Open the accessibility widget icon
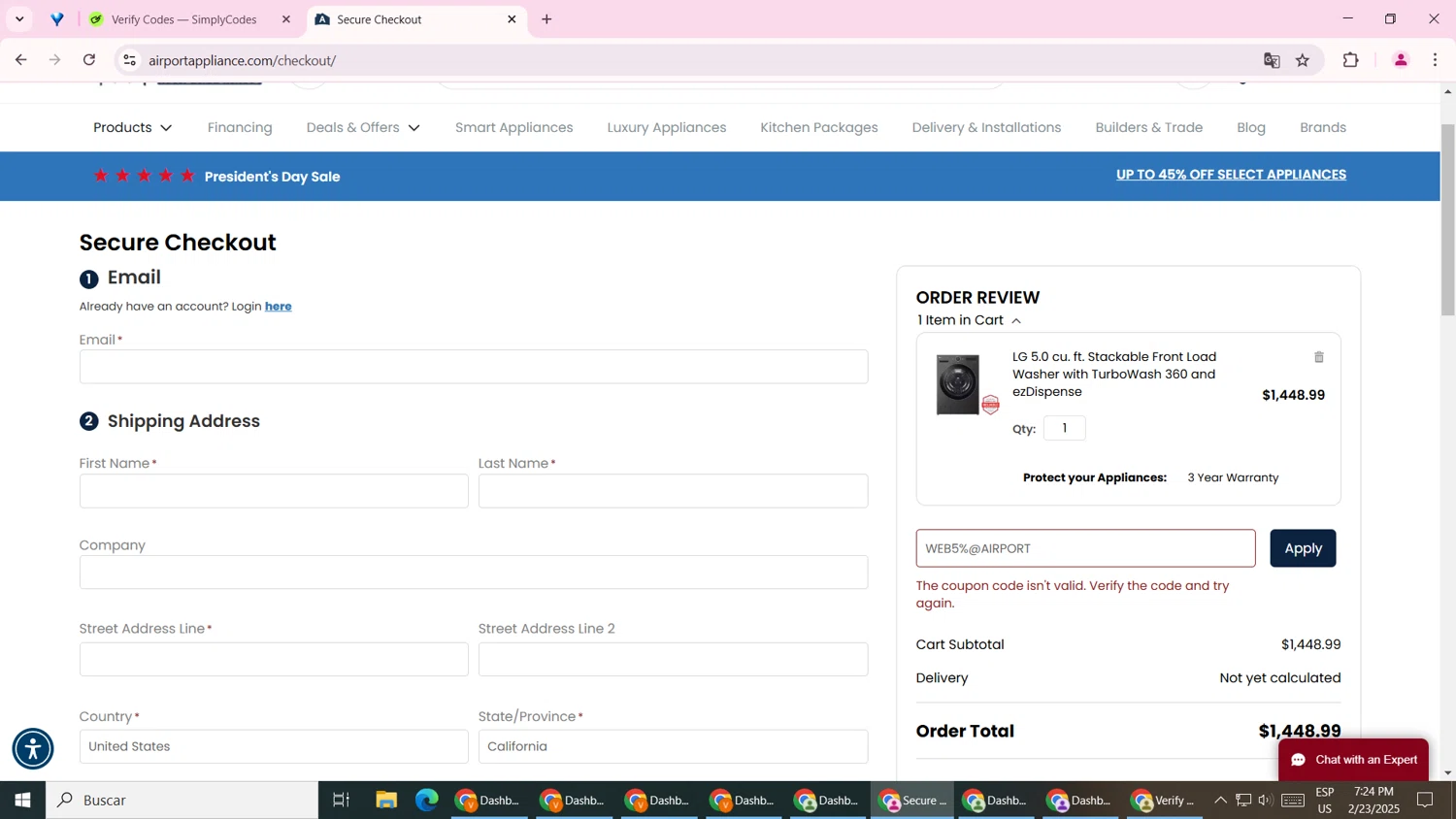The height and width of the screenshot is (819, 1456). point(33,748)
